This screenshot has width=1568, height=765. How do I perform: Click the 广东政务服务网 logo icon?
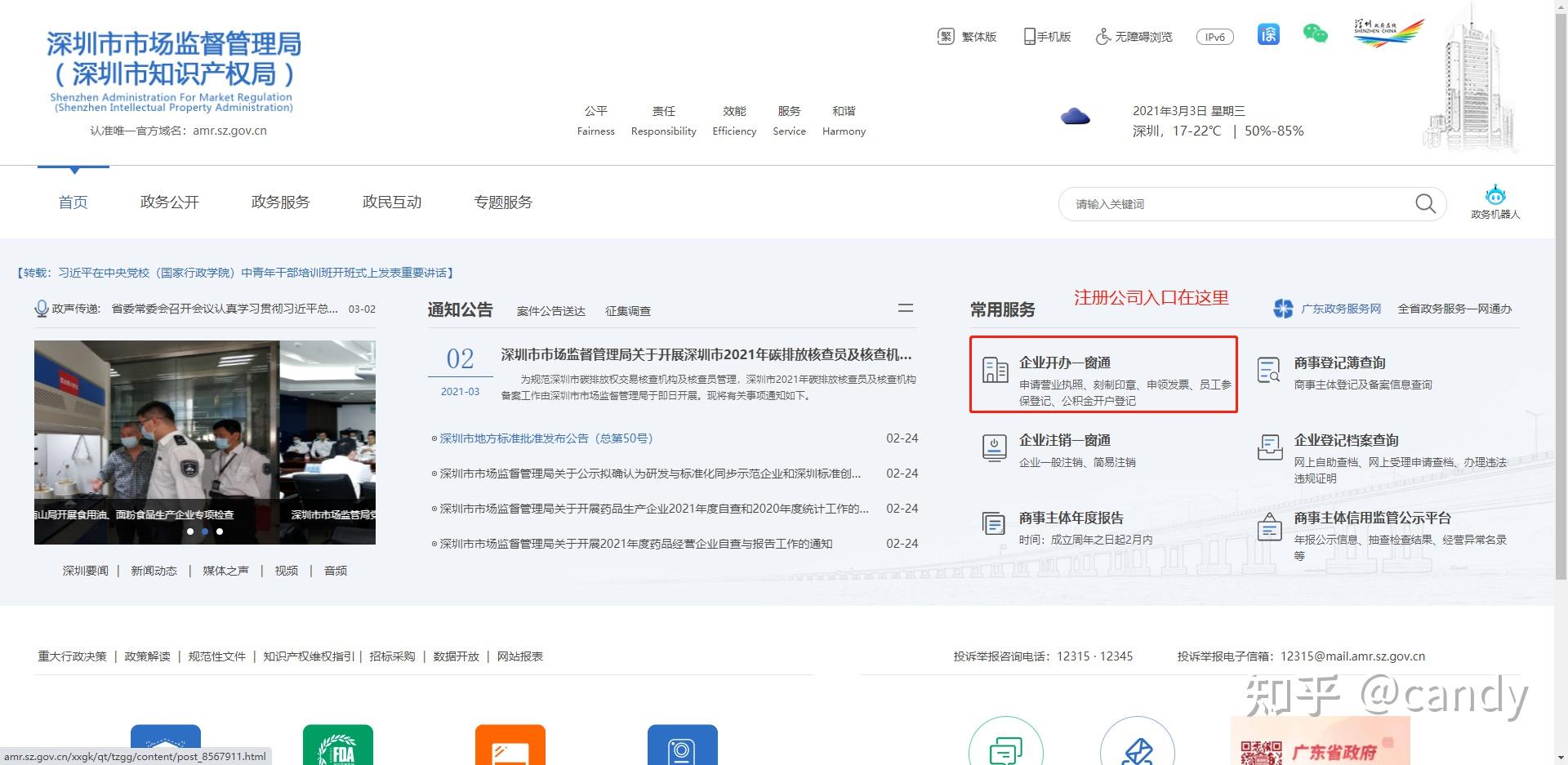[1283, 309]
